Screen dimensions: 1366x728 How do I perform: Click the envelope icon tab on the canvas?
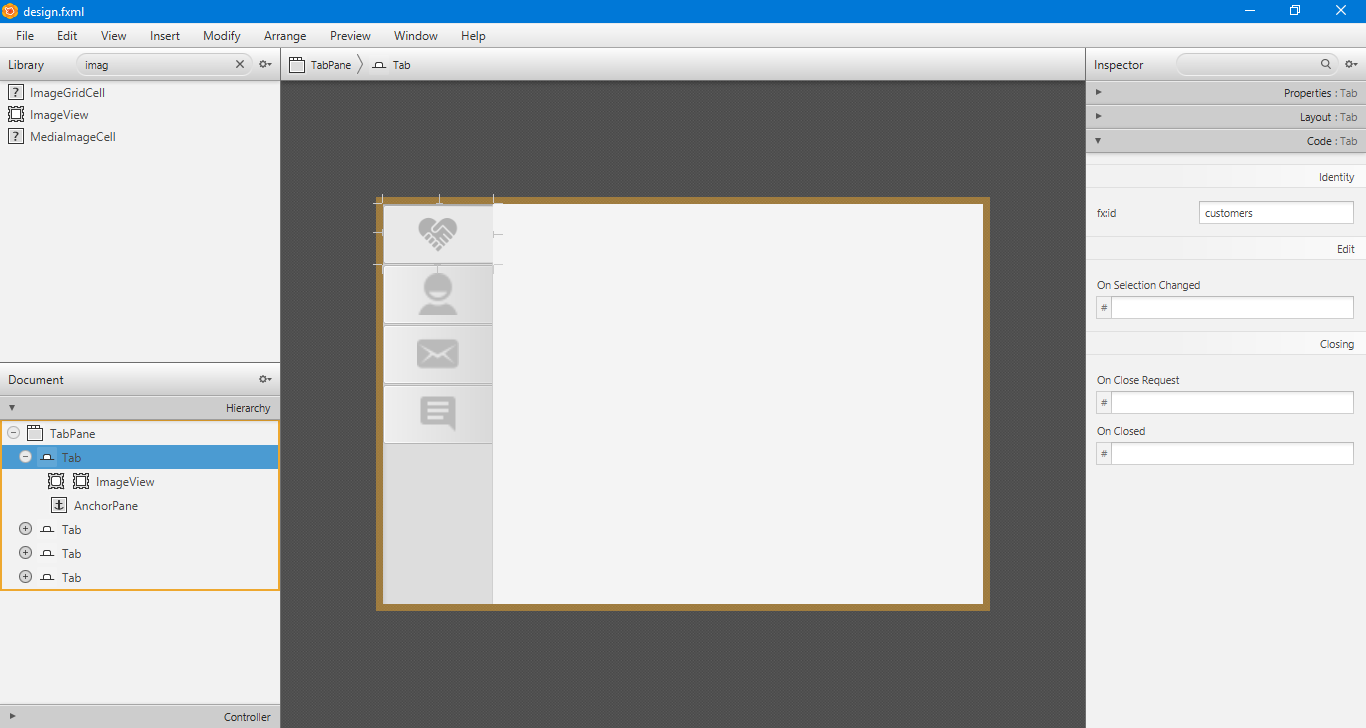[x=437, y=353]
